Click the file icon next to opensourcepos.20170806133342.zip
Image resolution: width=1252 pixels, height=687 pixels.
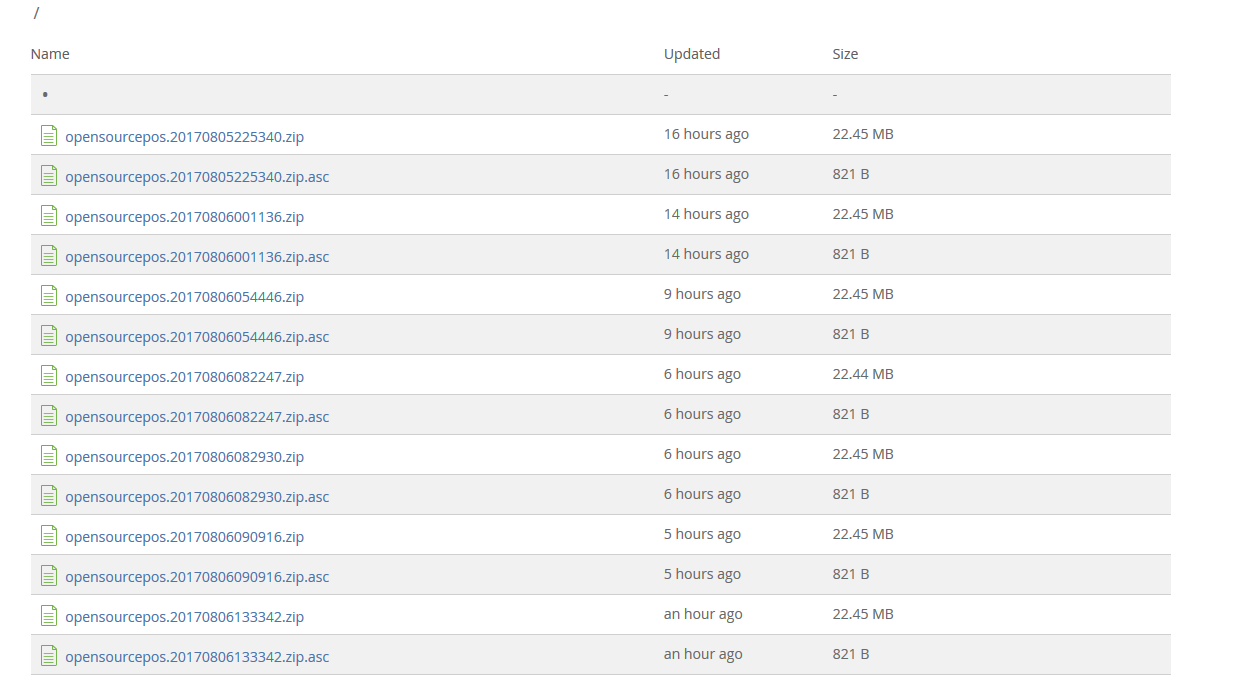49,615
